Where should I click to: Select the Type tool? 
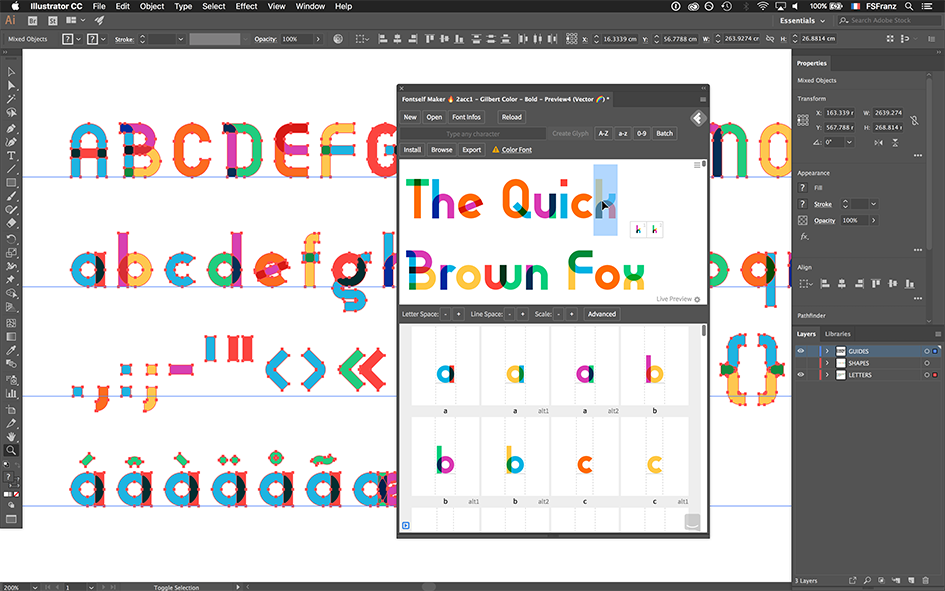click(x=11, y=155)
